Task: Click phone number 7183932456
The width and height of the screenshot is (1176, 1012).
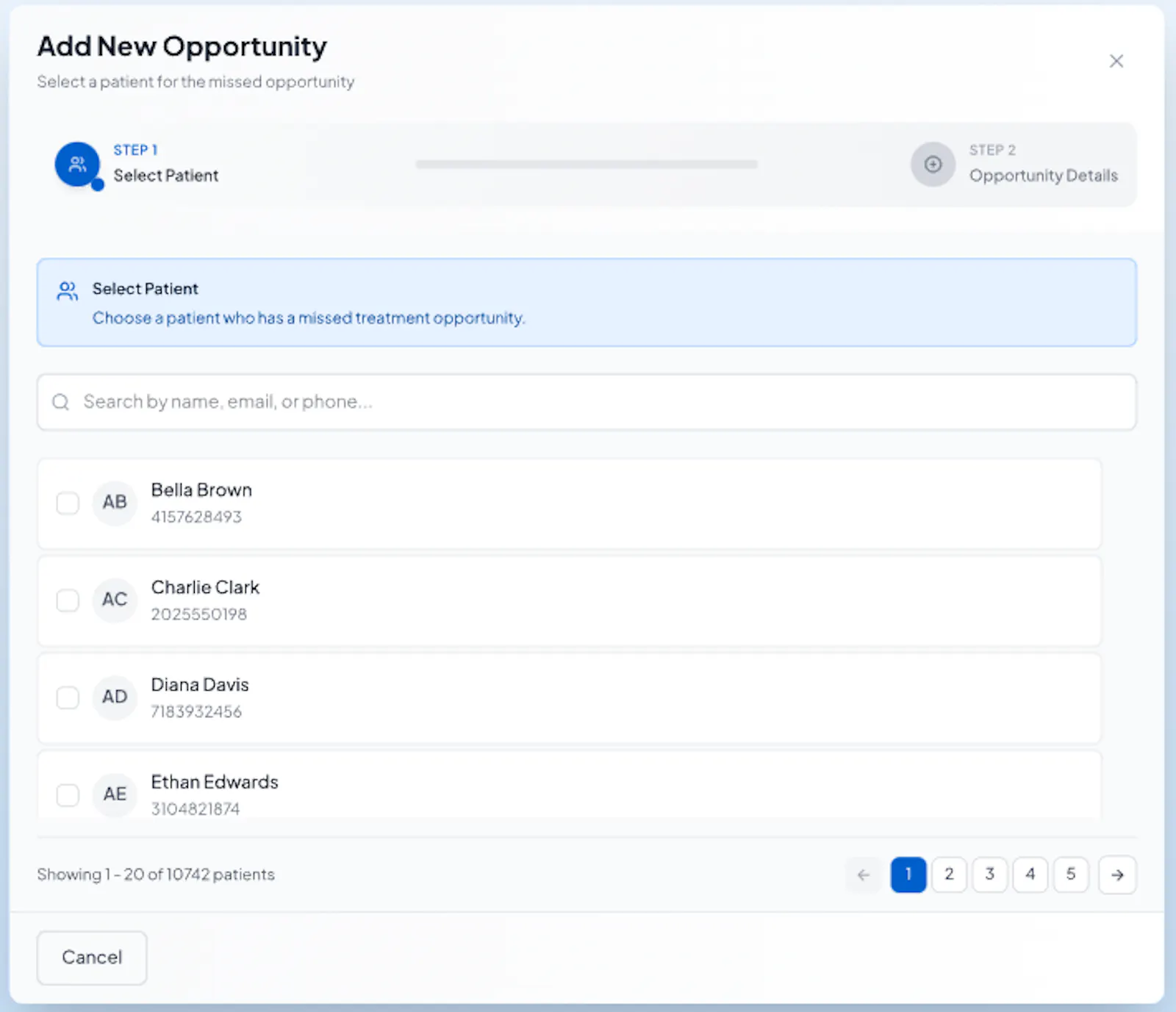Action: click(x=196, y=711)
